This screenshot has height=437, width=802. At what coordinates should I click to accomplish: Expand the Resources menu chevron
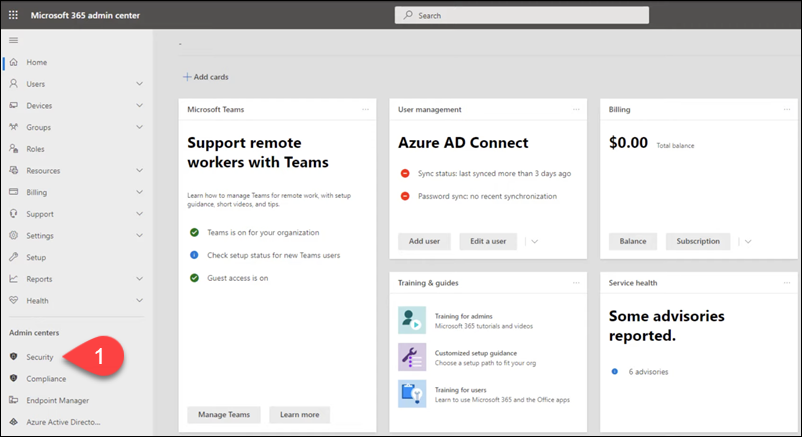(139, 170)
